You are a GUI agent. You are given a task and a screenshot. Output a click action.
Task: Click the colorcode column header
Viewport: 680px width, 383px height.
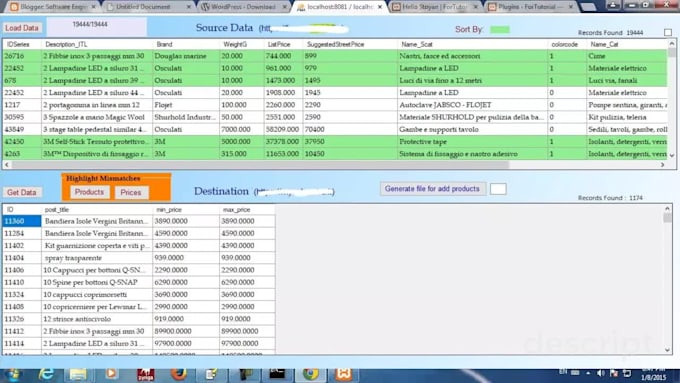[567, 44]
